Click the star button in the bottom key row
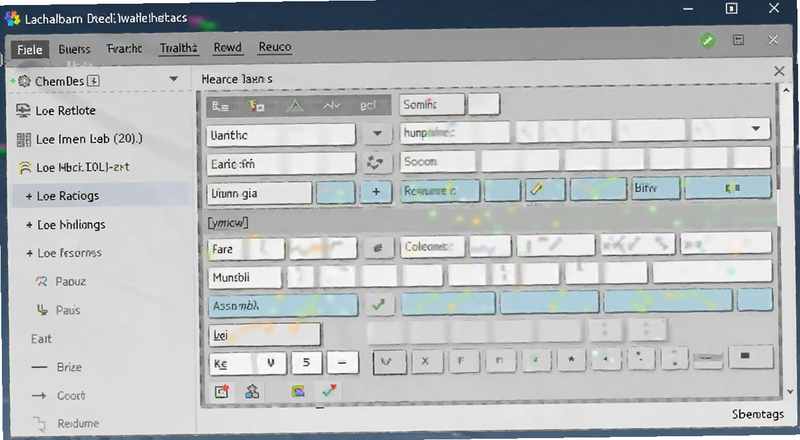Screen dimensions: 800x440 (571, 360)
